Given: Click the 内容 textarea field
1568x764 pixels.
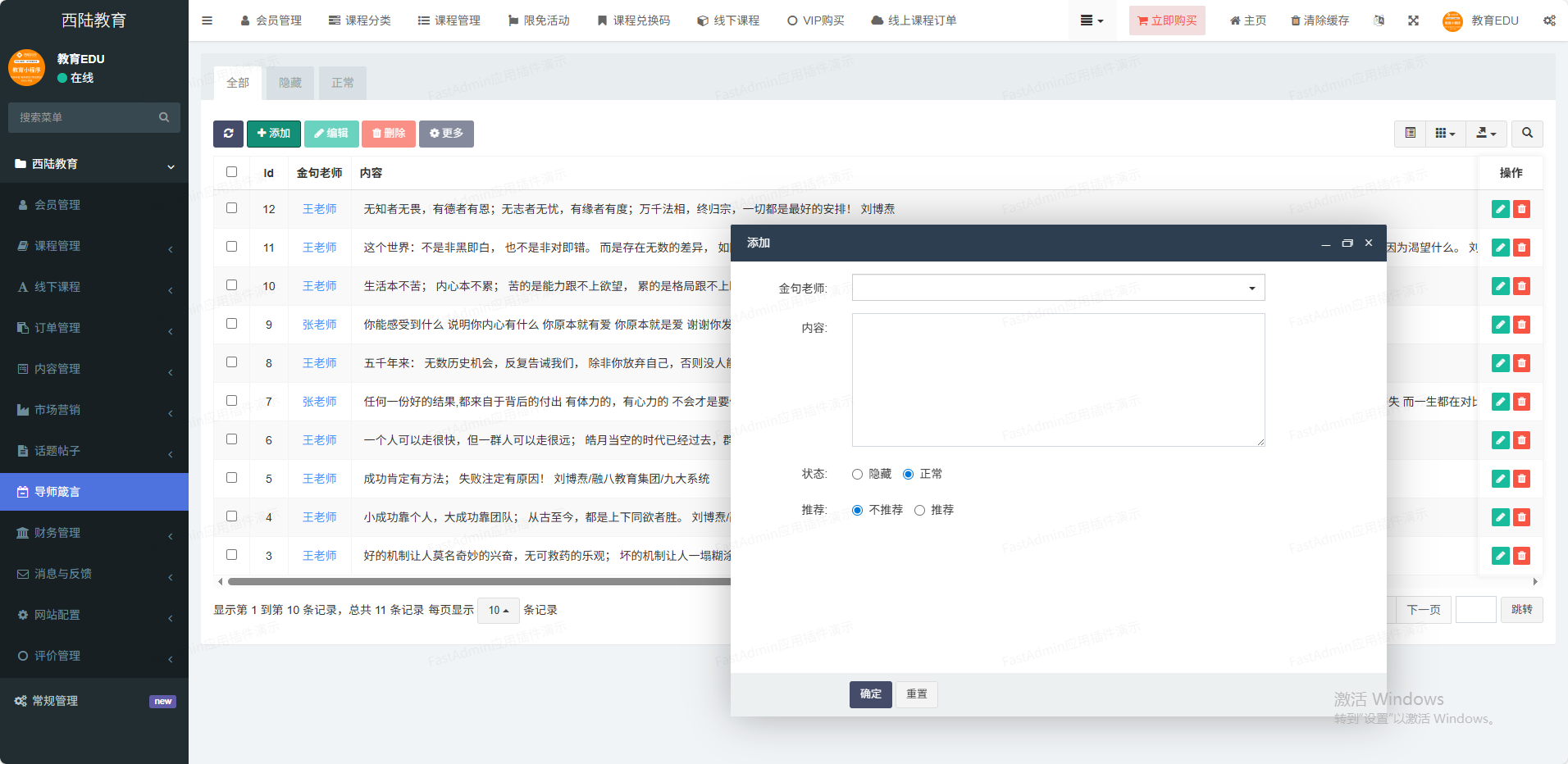Looking at the screenshot, I should click(1058, 380).
